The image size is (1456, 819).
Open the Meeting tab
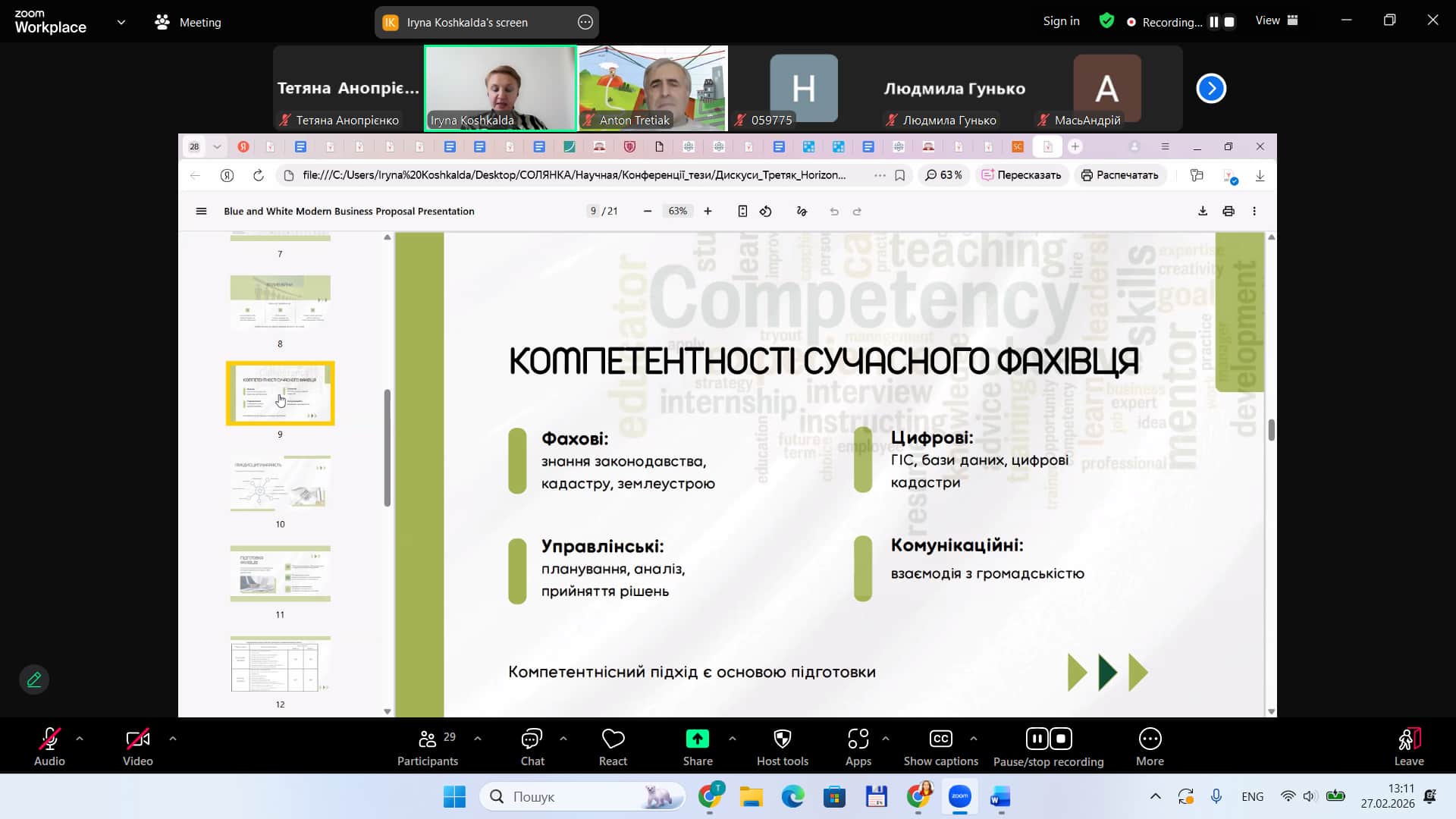pos(188,22)
